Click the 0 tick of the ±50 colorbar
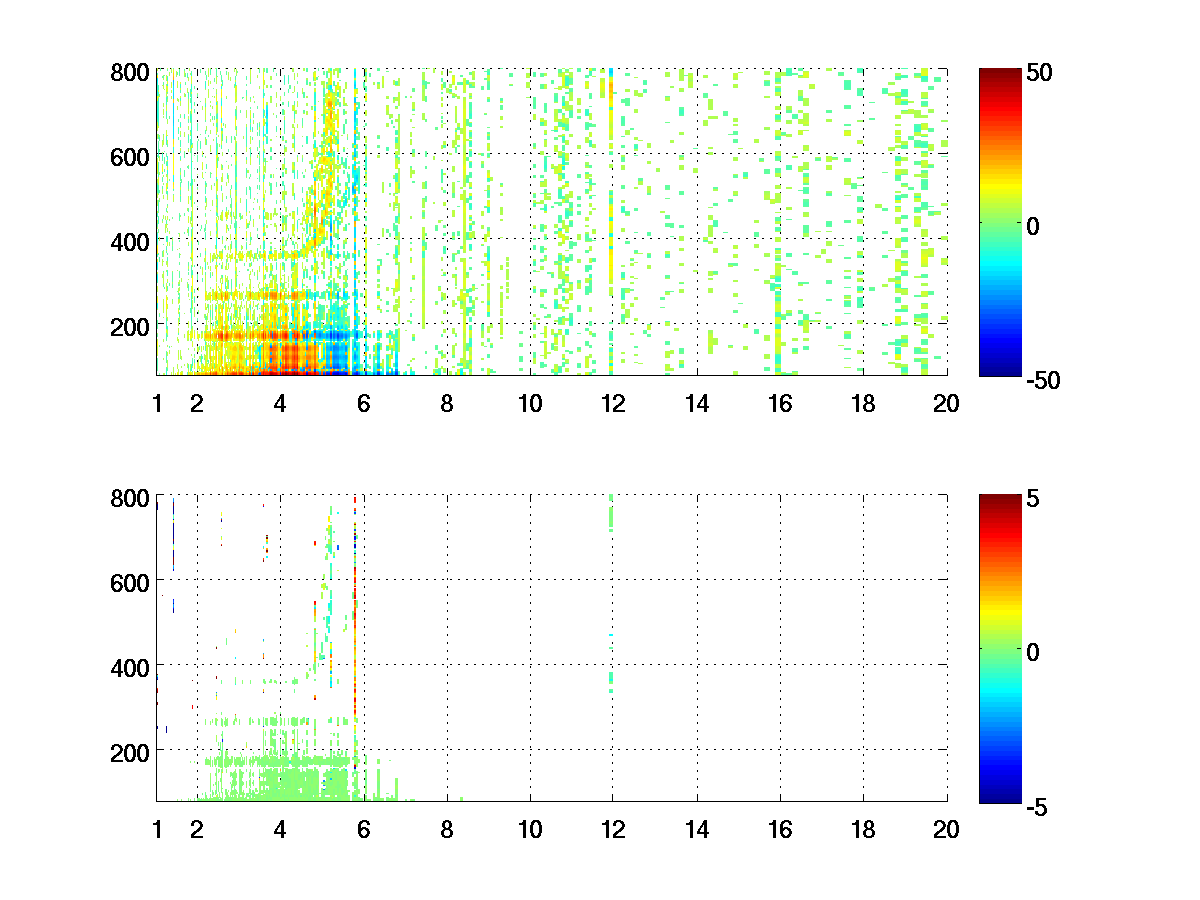The height and width of the screenshot is (900, 1200). tap(1032, 226)
